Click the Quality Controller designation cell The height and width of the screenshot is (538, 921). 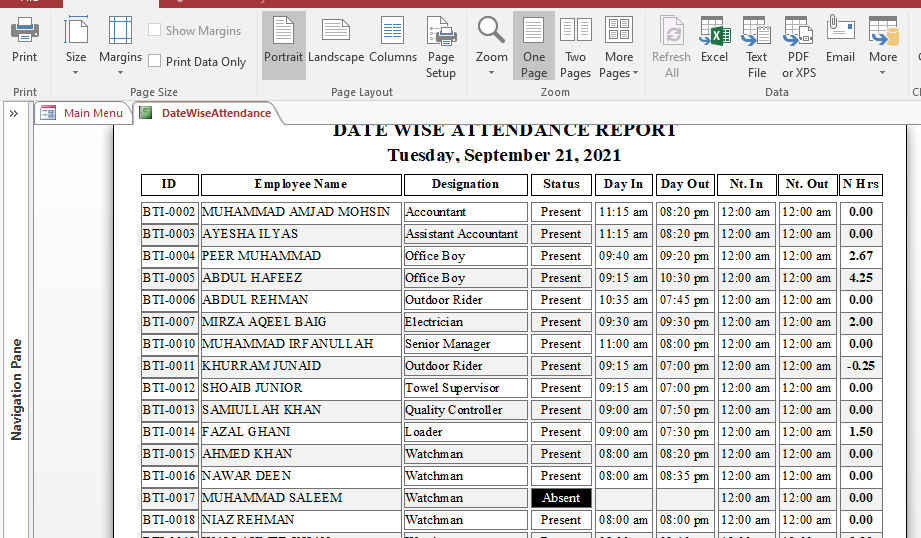(x=465, y=410)
